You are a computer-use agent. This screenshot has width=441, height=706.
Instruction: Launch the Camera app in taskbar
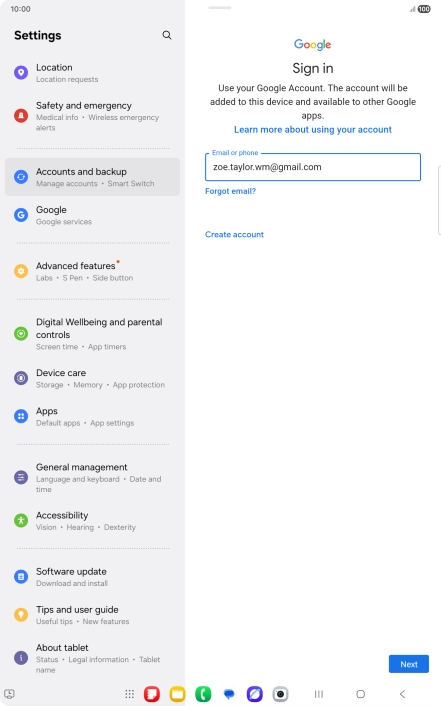pyautogui.click(x=280, y=694)
